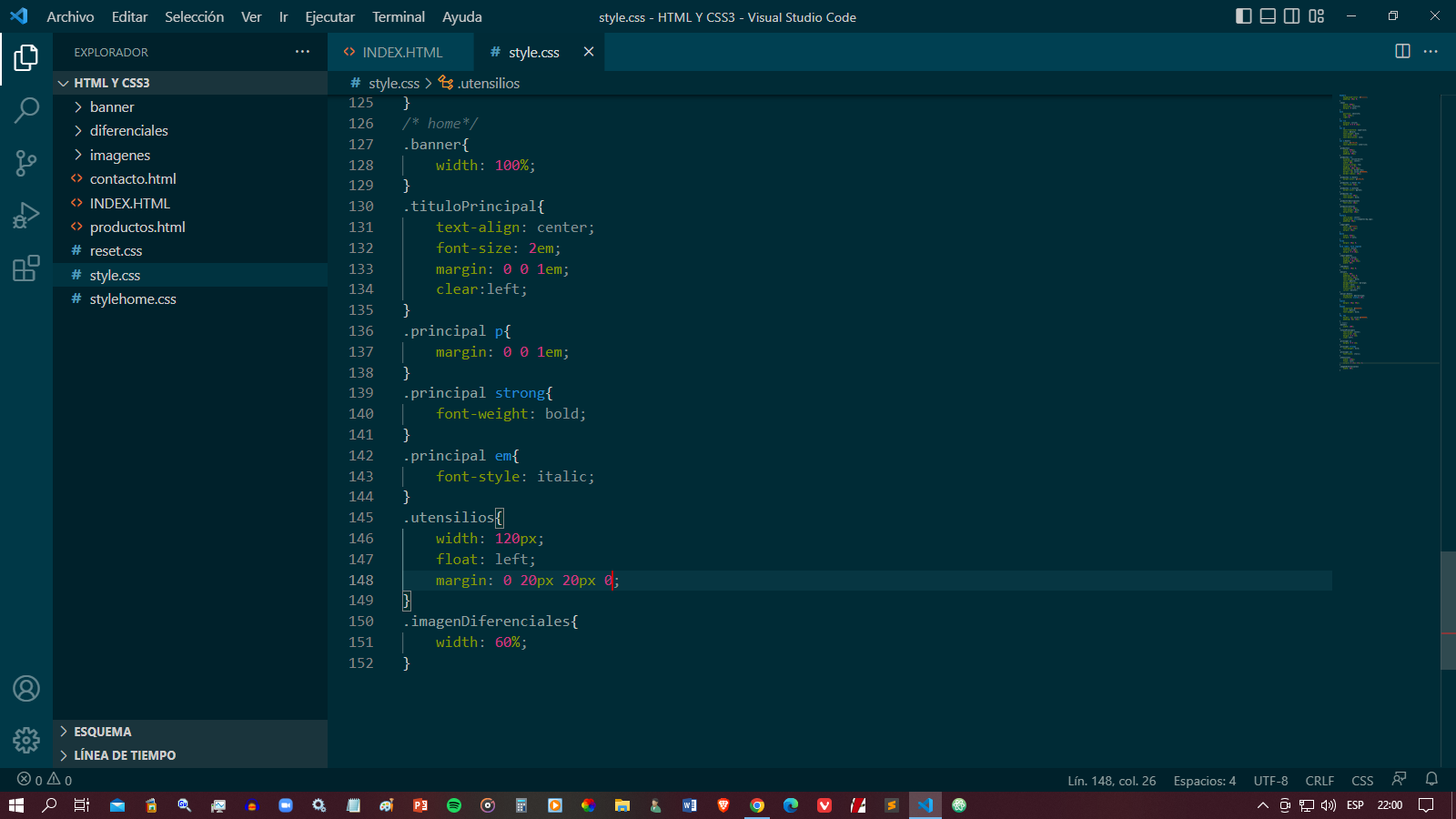The width and height of the screenshot is (1456, 819).
Task: Open the notifications bell in status bar
Action: [1431, 779]
